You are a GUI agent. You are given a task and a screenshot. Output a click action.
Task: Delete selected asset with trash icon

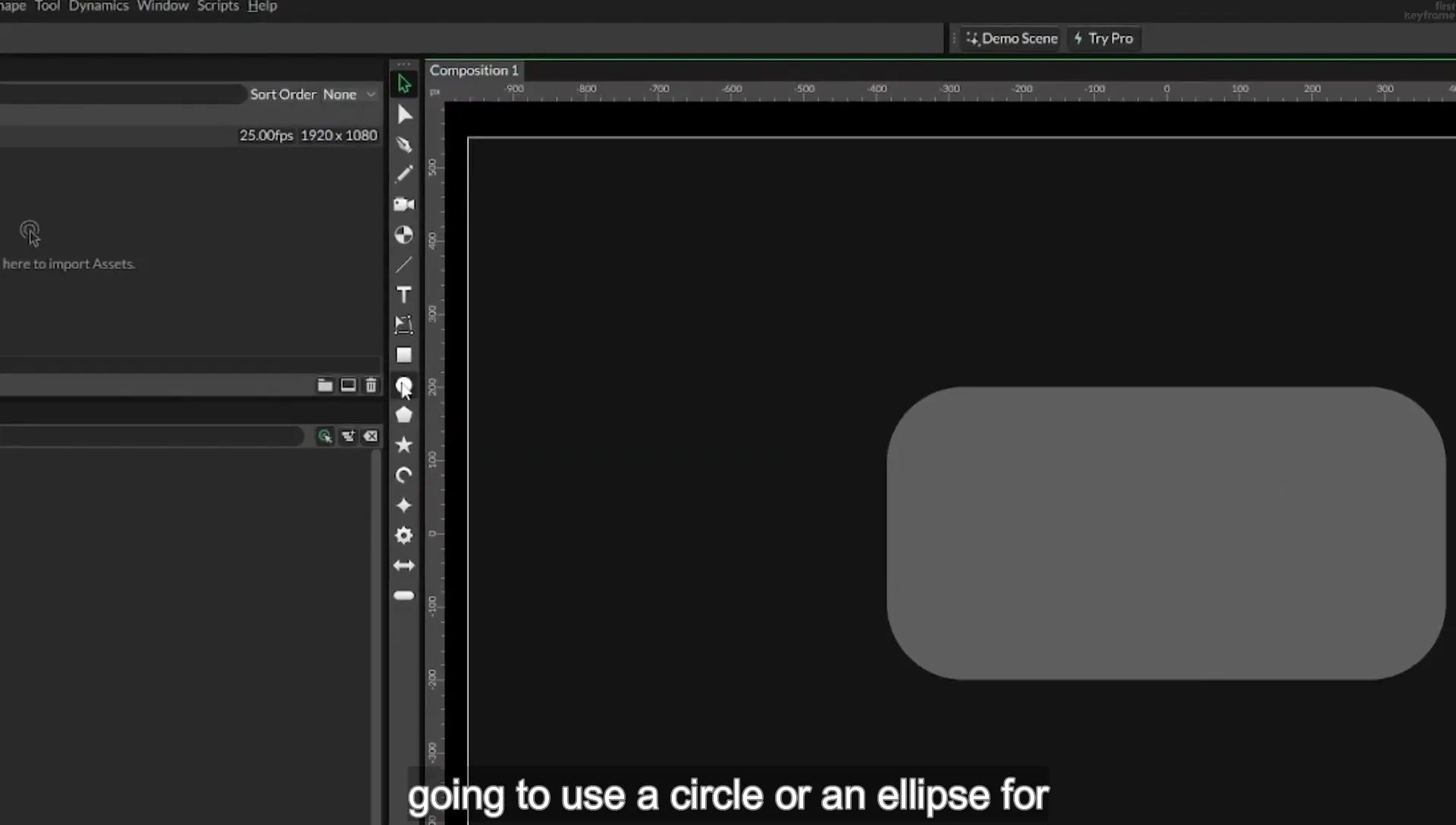(x=371, y=385)
